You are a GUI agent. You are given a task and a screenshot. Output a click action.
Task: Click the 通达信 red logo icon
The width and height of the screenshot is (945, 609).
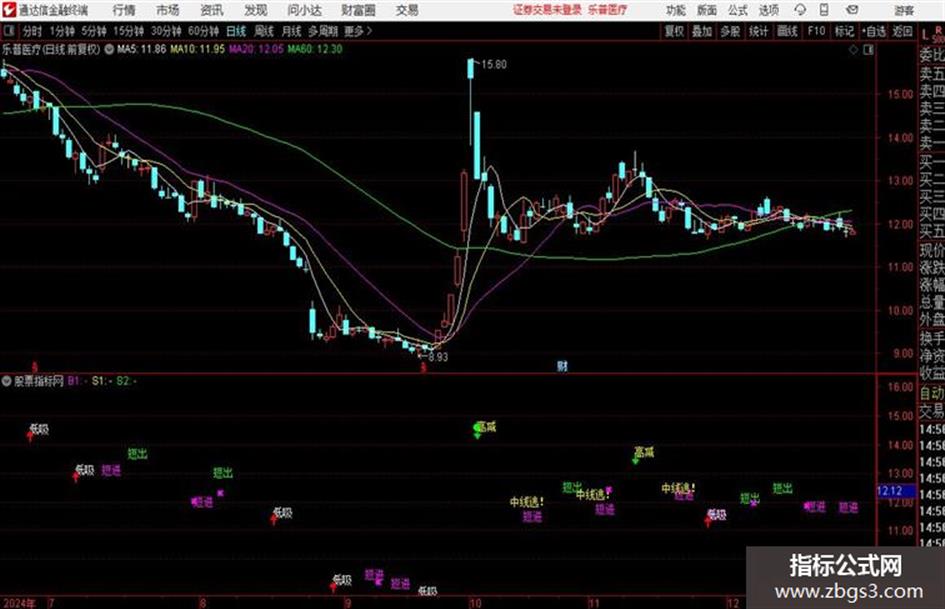9,10
